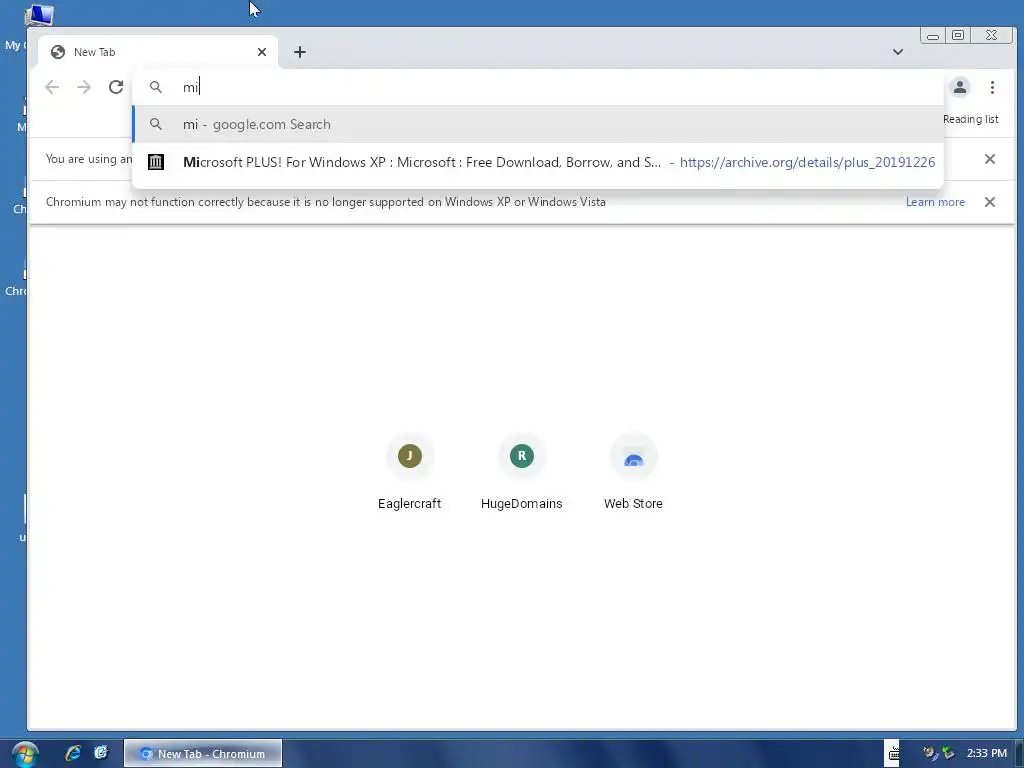Open a new tab with plus button

[300, 52]
